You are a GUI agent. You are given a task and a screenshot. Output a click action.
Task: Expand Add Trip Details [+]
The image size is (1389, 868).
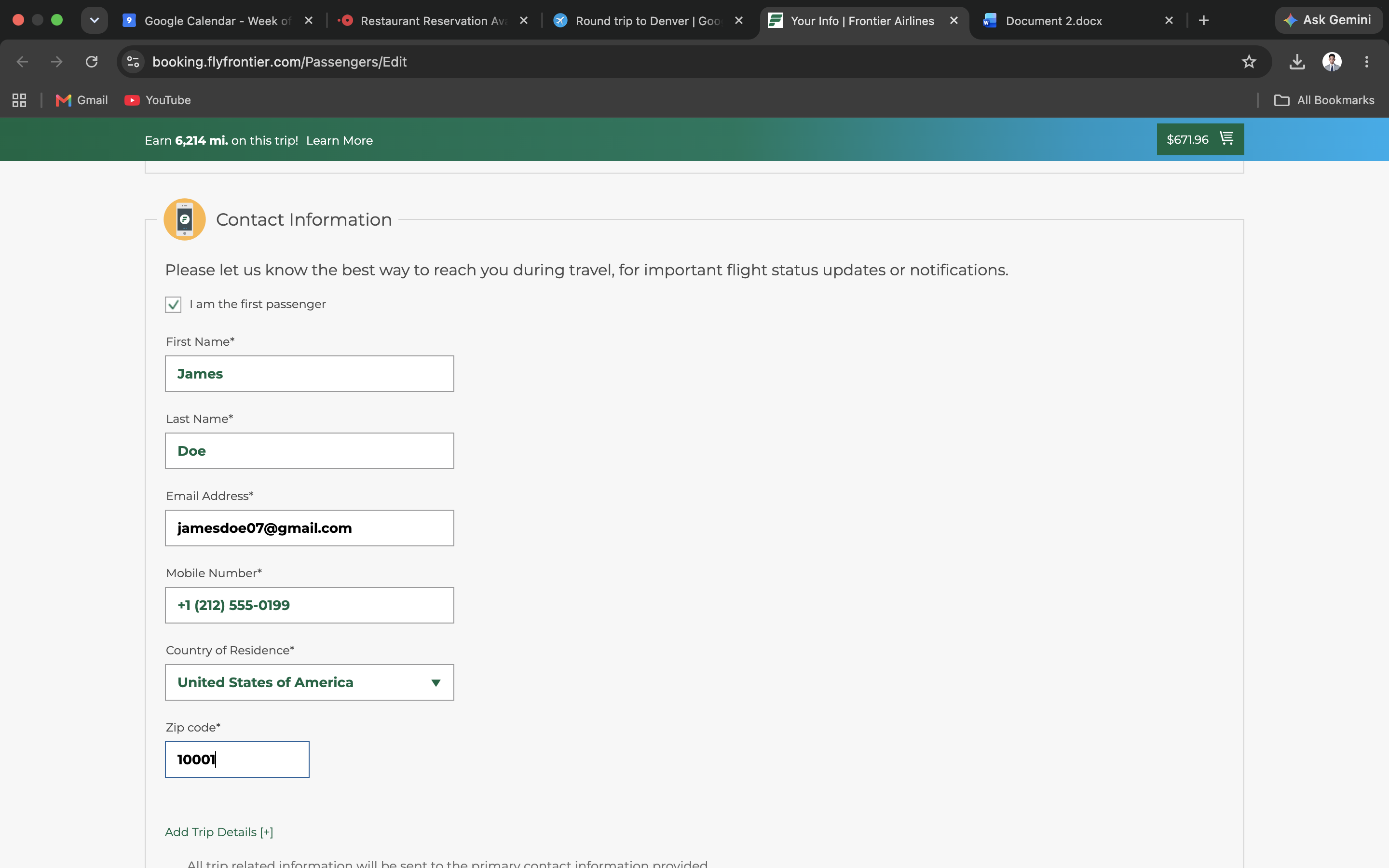218,832
